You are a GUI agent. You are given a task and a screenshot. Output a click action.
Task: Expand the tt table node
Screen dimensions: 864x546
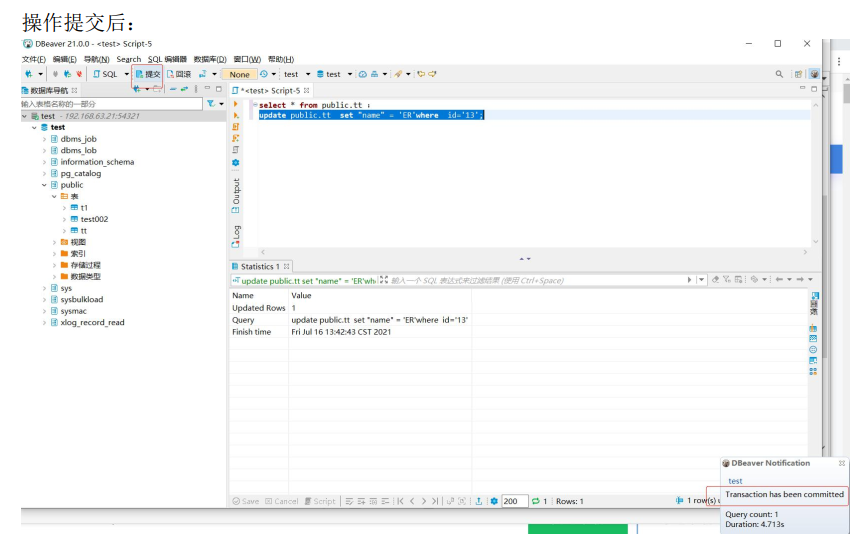(64, 231)
